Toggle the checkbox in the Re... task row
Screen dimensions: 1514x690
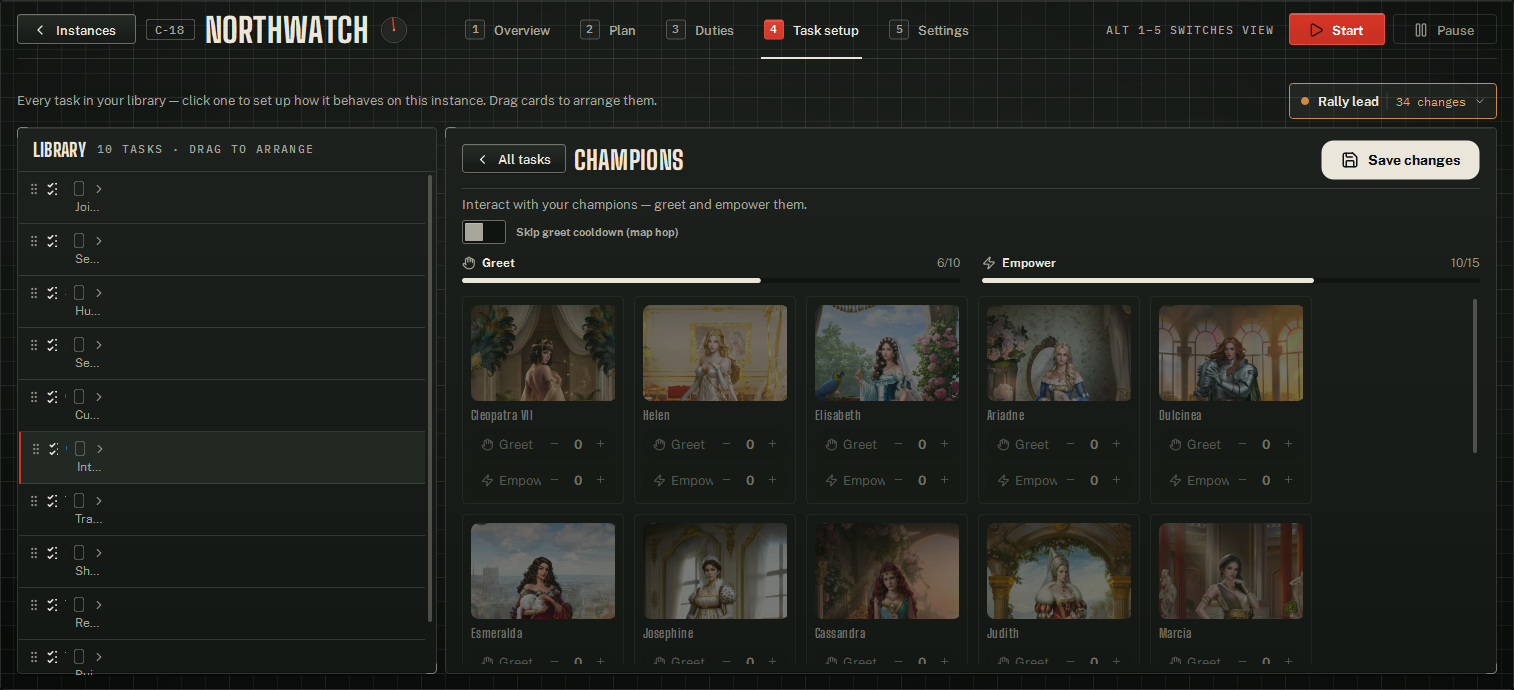coord(79,604)
